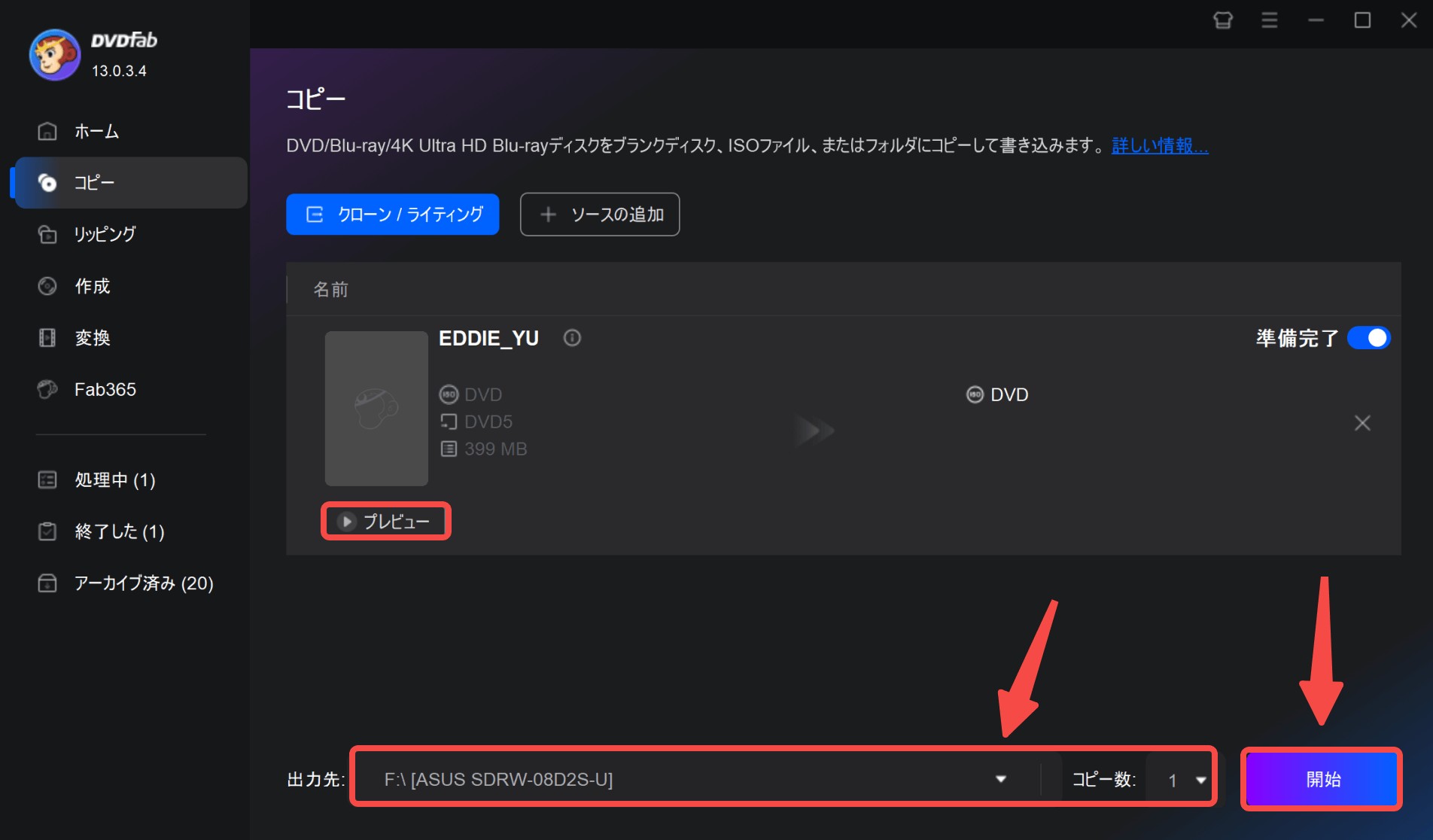Close the DVDFab window

(1409, 20)
